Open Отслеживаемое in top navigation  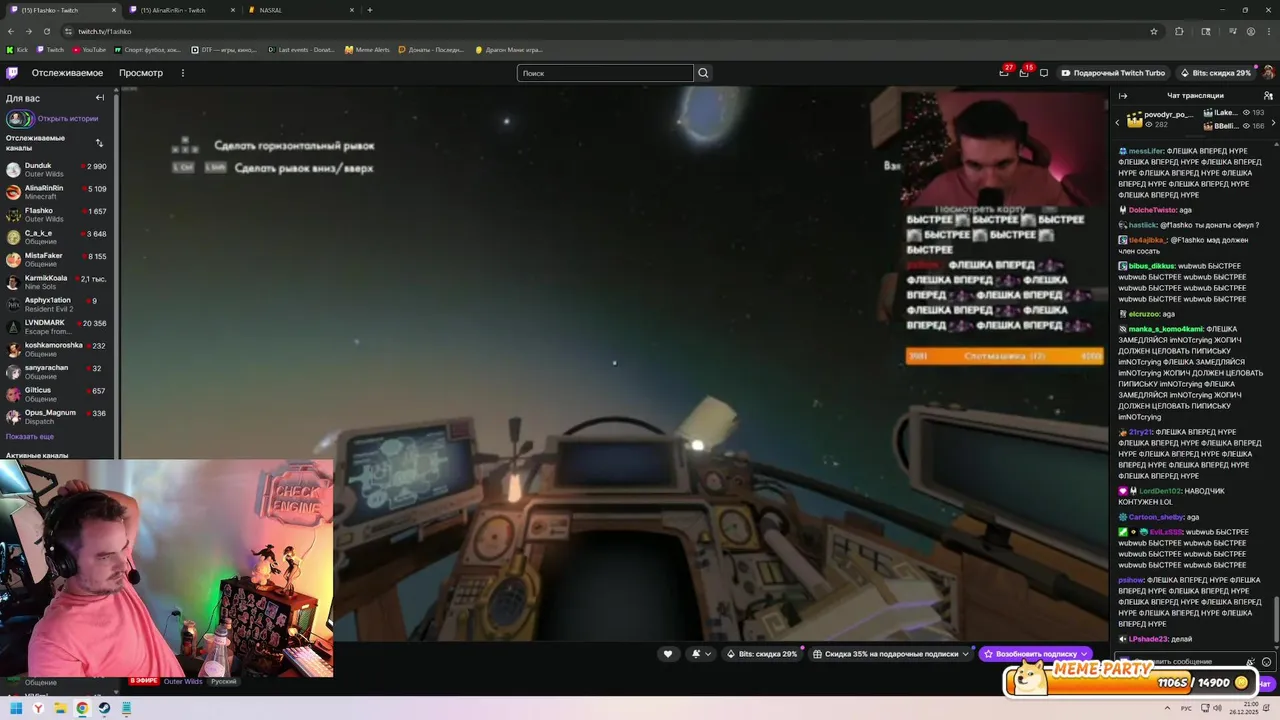(x=67, y=73)
